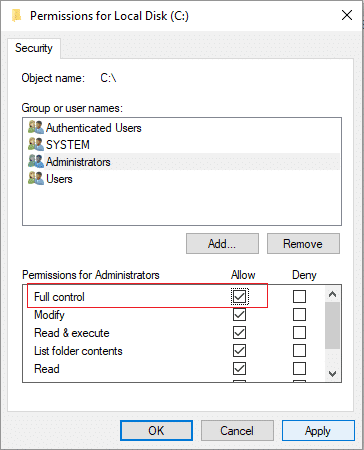Viewport: 364px width, 450px height.
Task: Toggle Allow checkbox for Read
Action: (239, 368)
